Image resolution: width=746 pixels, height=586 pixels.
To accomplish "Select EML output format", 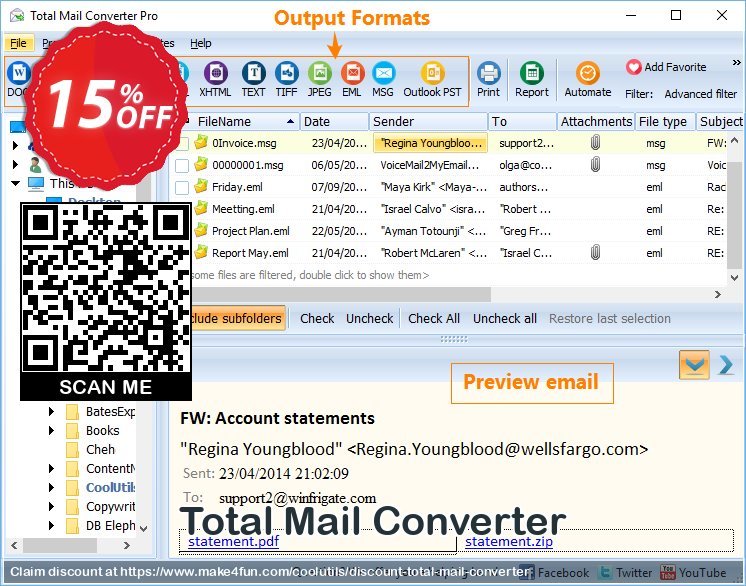I will pyautogui.click(x=352, y=79).
